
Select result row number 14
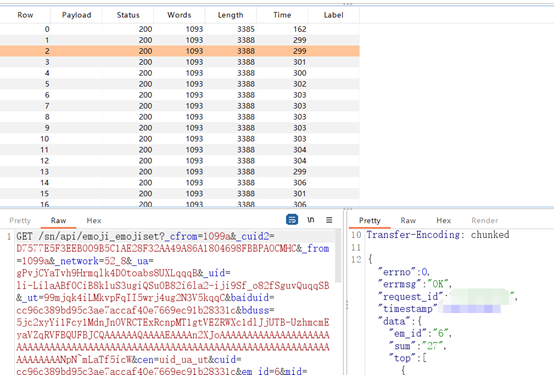coord(180,182)
